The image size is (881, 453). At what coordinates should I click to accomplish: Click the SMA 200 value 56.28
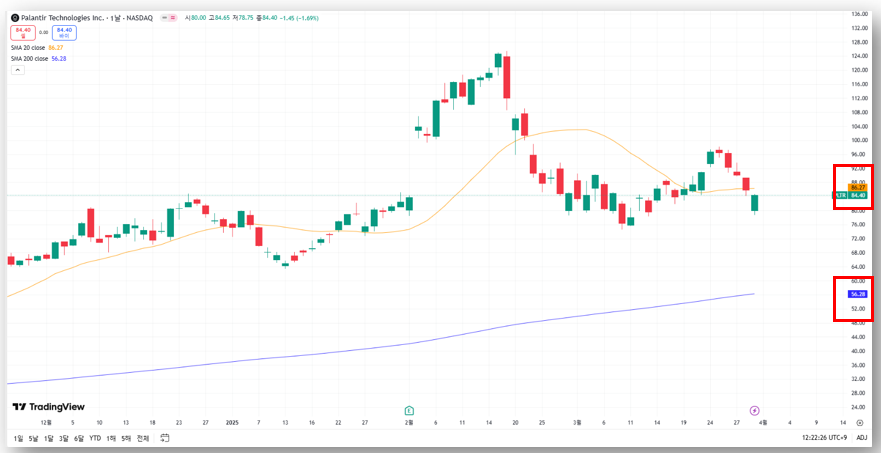(59, 58)
